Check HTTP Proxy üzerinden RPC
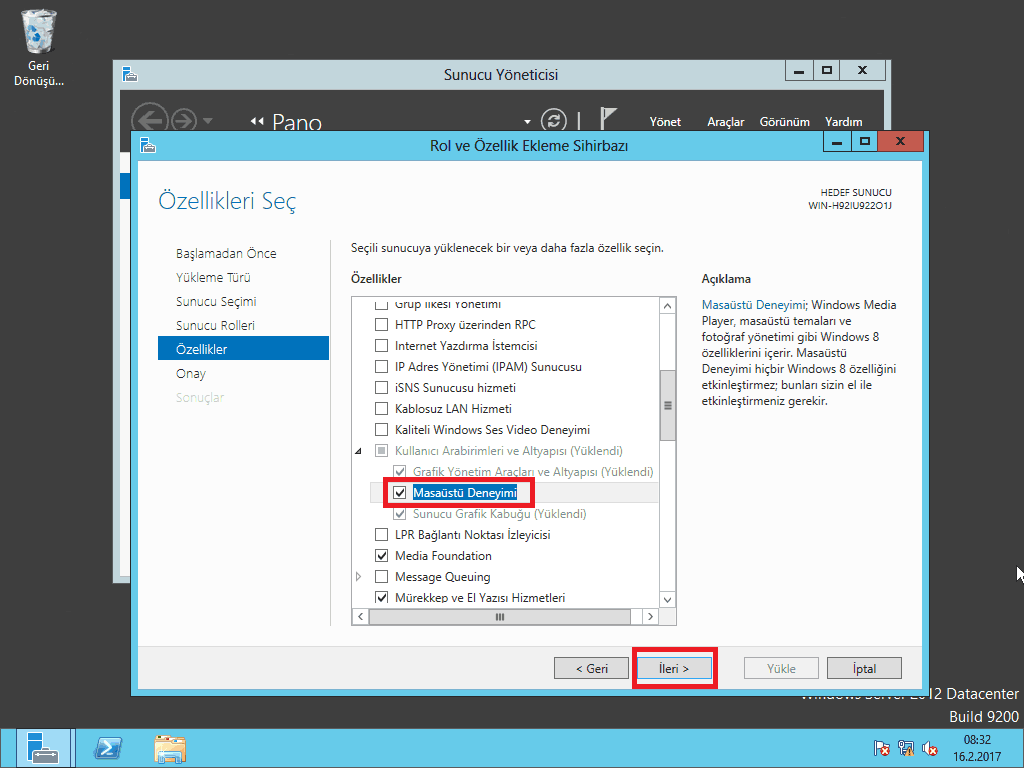The width and height of the screenshot is (1024, 768). coord(381,325)
